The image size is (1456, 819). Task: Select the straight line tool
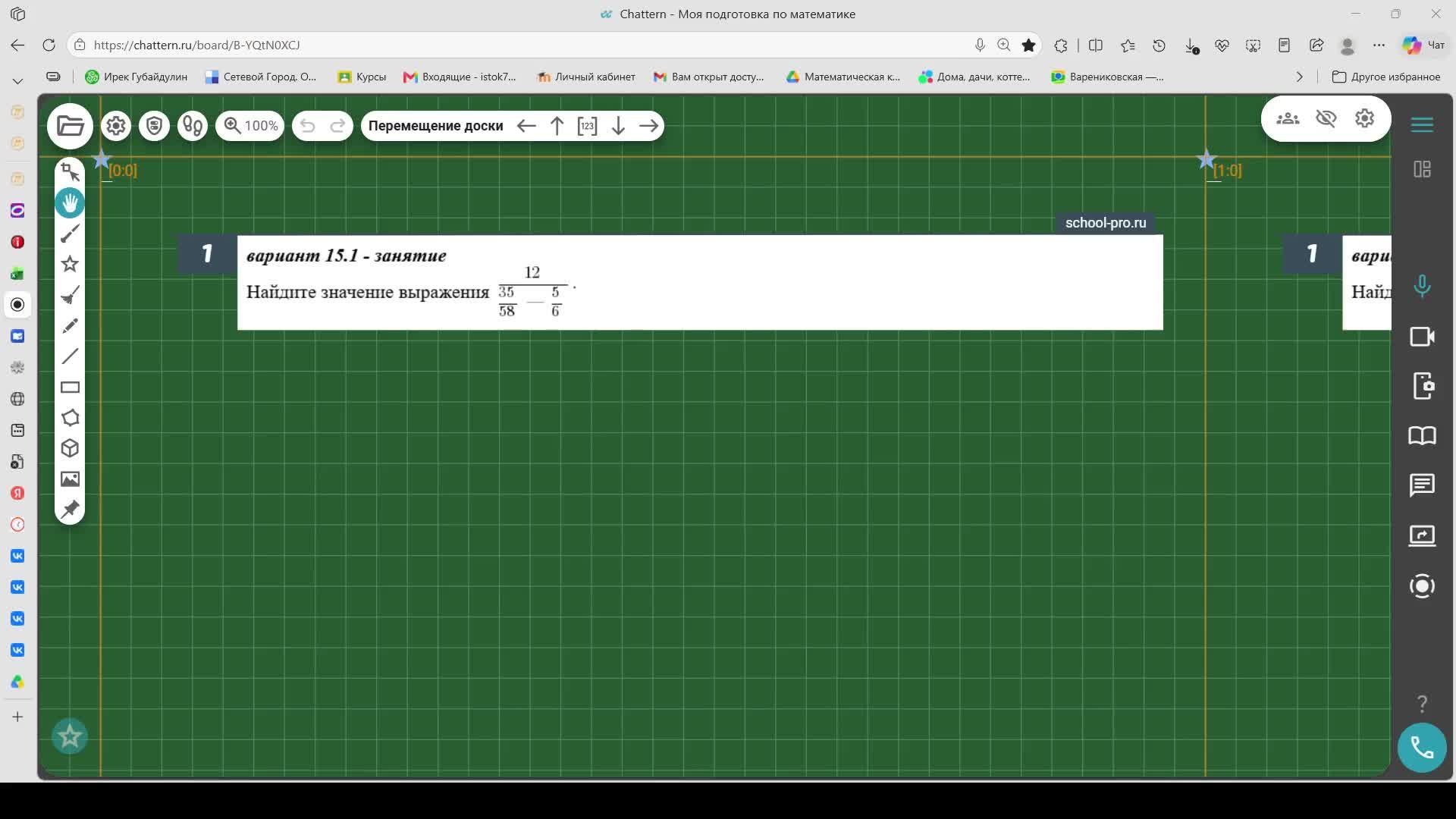point(70,356)
